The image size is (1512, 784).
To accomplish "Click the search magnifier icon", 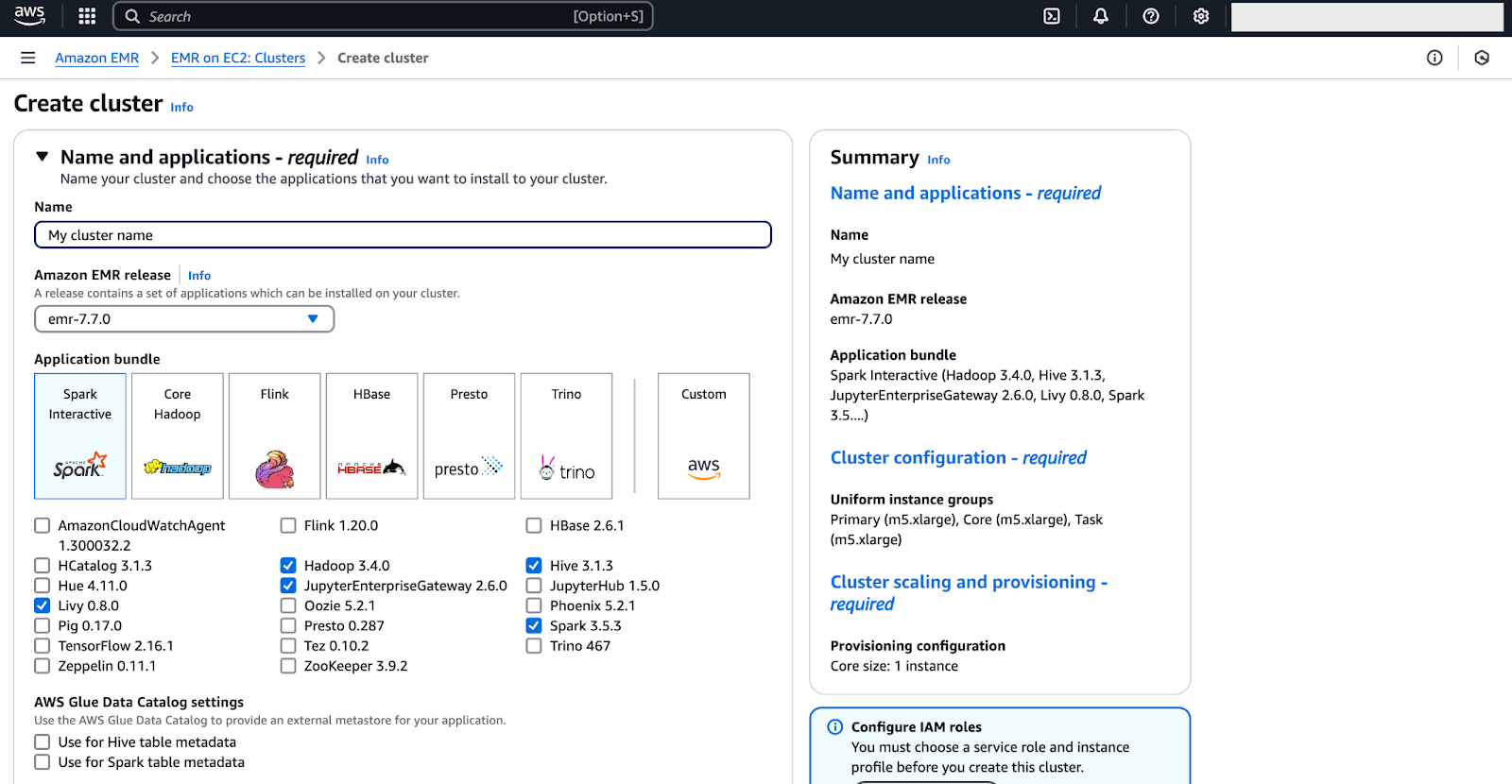I will 132,16.
